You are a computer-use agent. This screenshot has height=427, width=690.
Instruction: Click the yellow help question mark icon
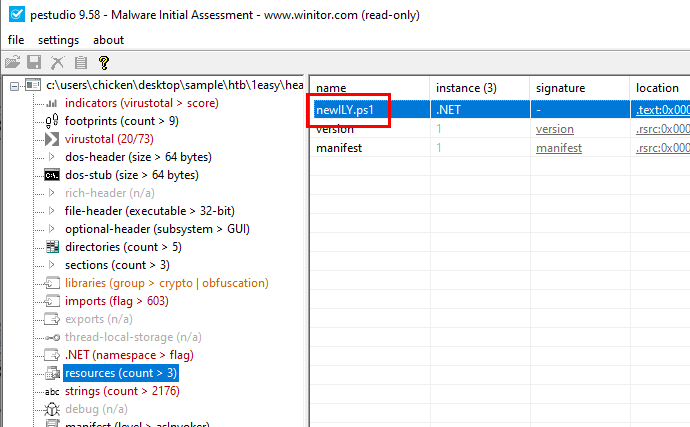[x=104, y=63]
